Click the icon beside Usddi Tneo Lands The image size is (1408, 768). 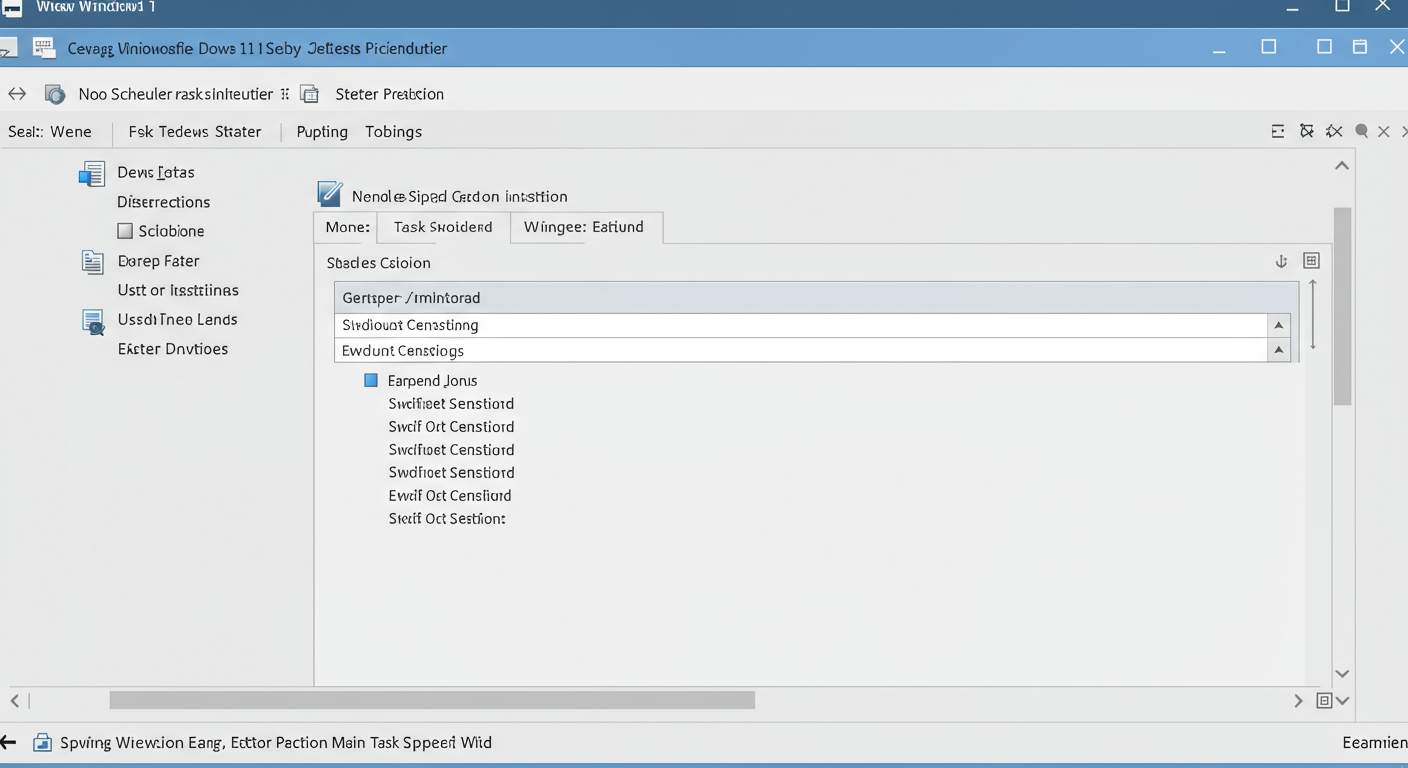[x=92, y=321]
